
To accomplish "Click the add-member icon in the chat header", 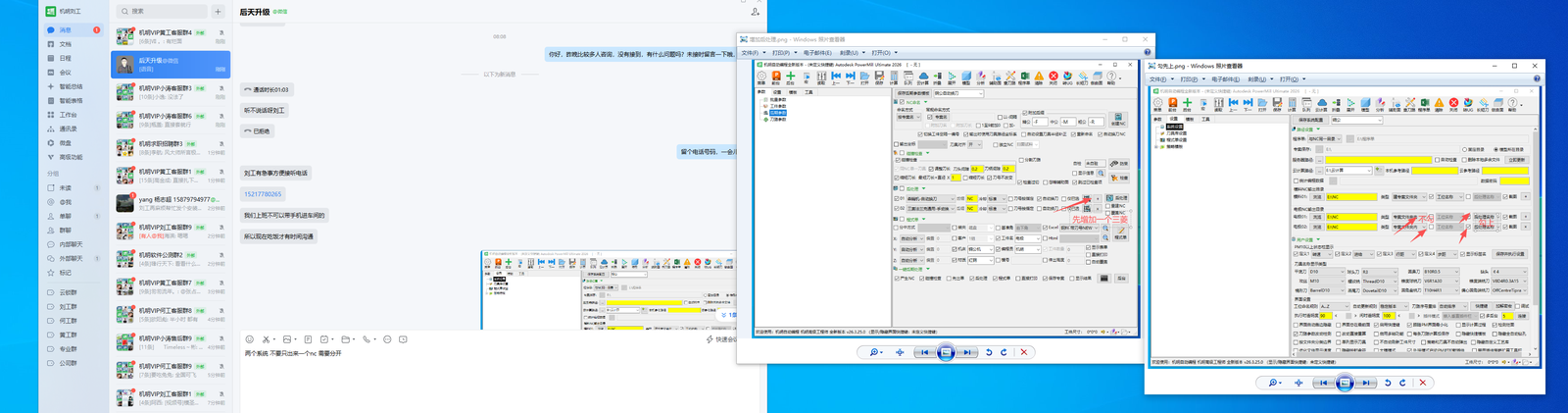I will [x=755, y=12].
